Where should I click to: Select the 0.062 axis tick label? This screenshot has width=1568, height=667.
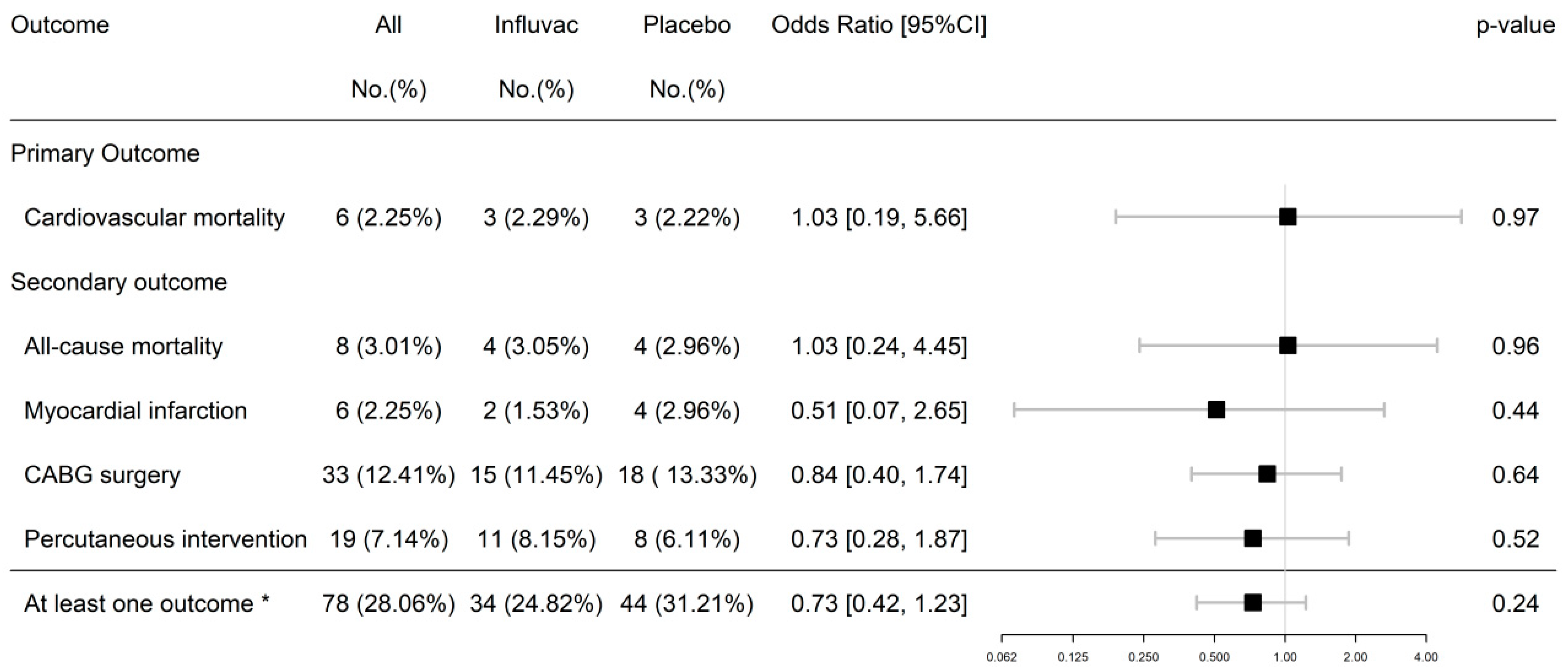(1001, 657)
